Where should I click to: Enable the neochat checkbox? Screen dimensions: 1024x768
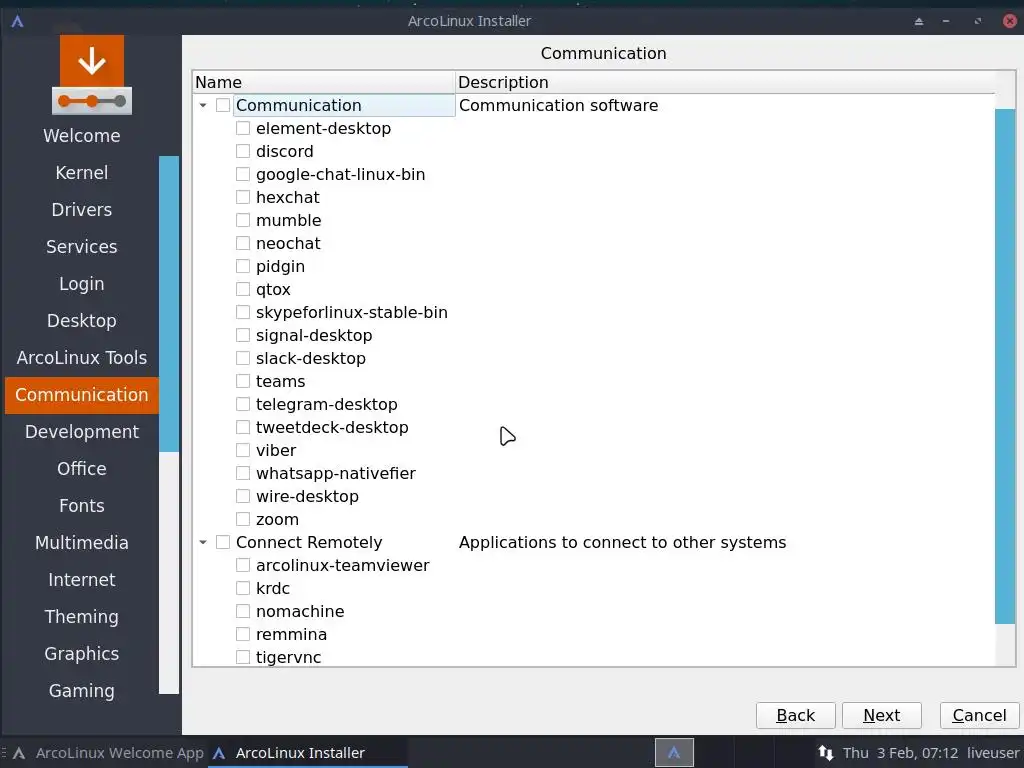[x=243, y=243]
